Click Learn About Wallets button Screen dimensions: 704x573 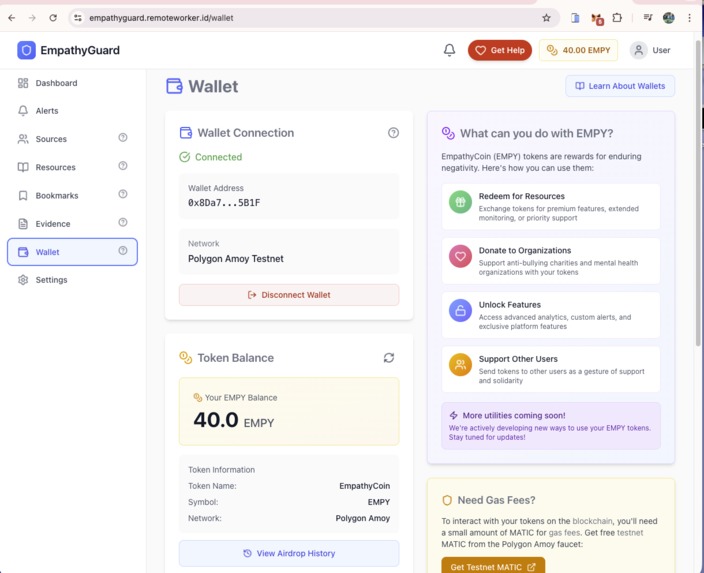(x=620, y=86)
